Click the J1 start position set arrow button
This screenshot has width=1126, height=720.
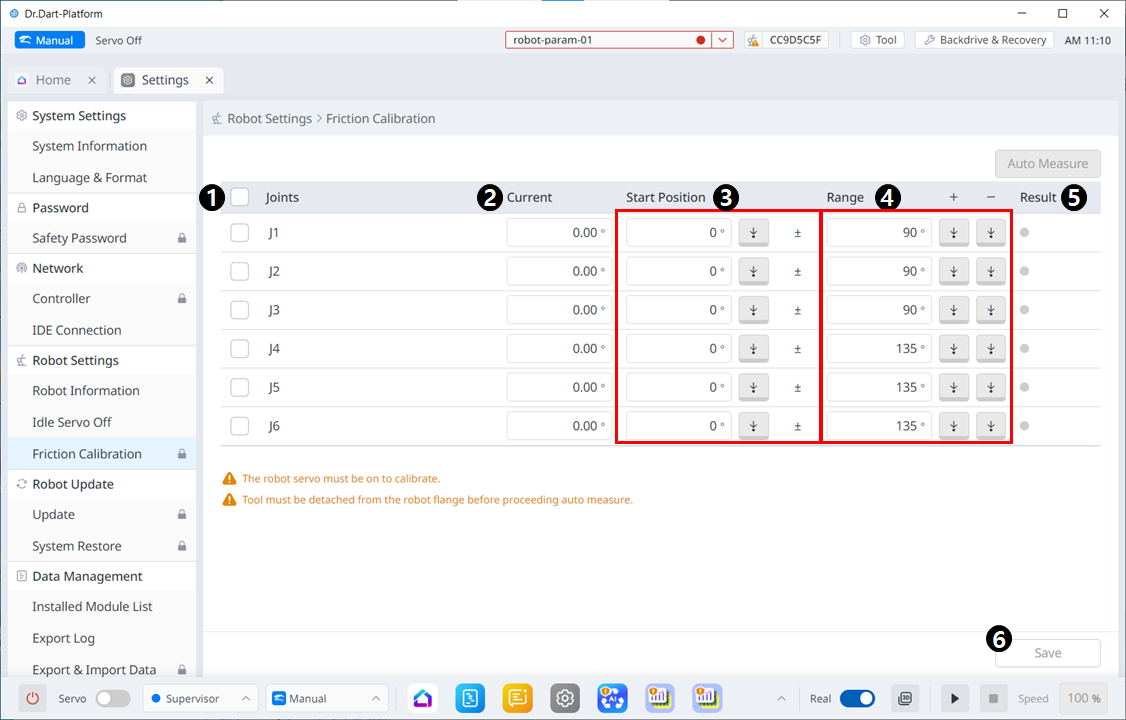[753, 232]
